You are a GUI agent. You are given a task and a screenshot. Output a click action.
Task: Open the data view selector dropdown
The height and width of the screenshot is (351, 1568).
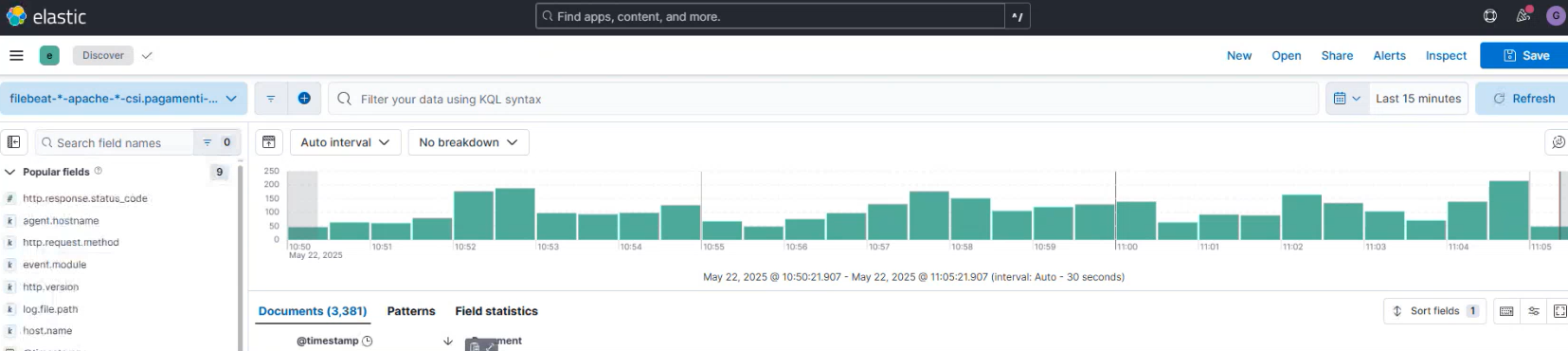pos(124,99)
